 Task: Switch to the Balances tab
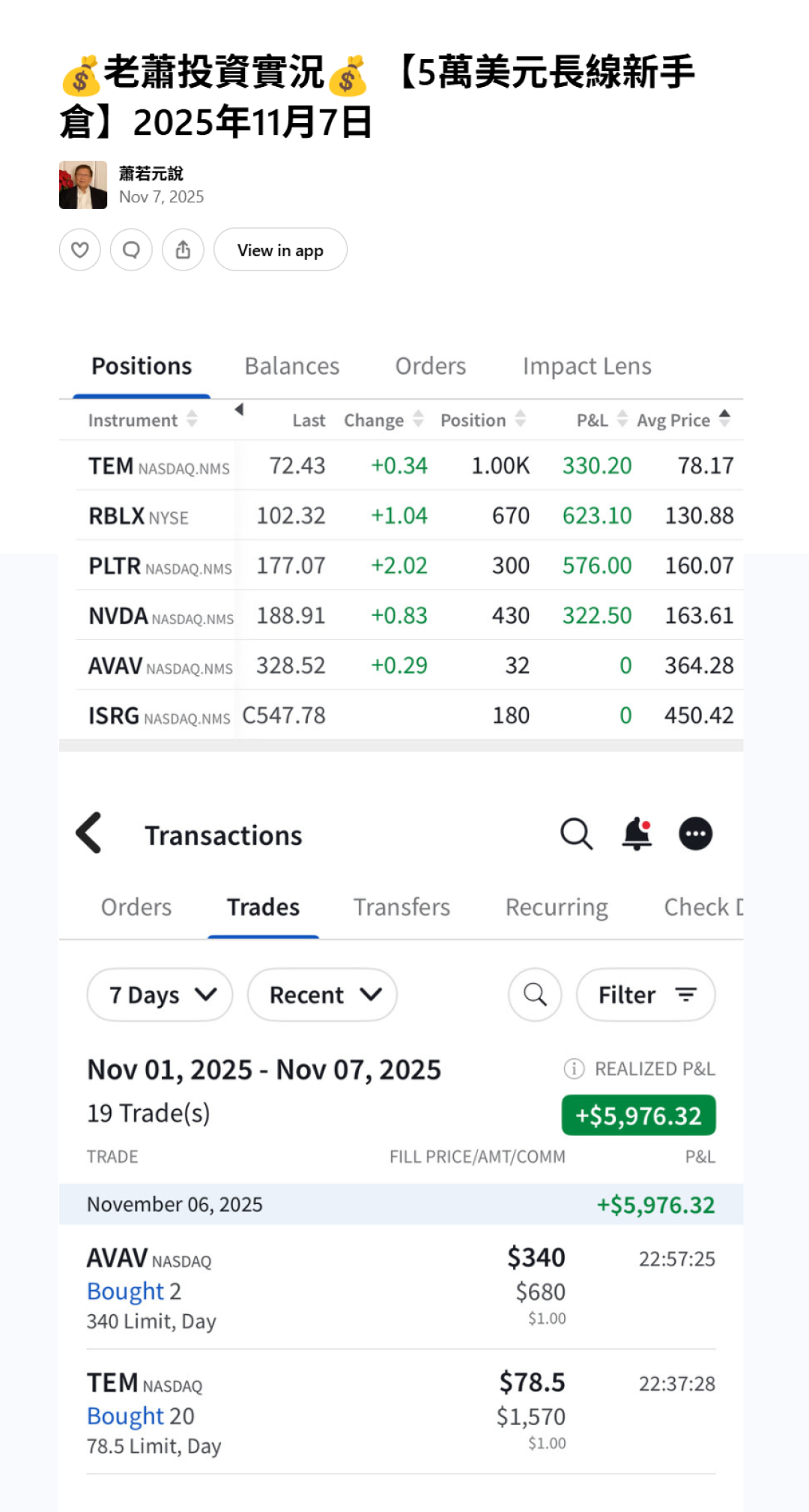(291, 366)
